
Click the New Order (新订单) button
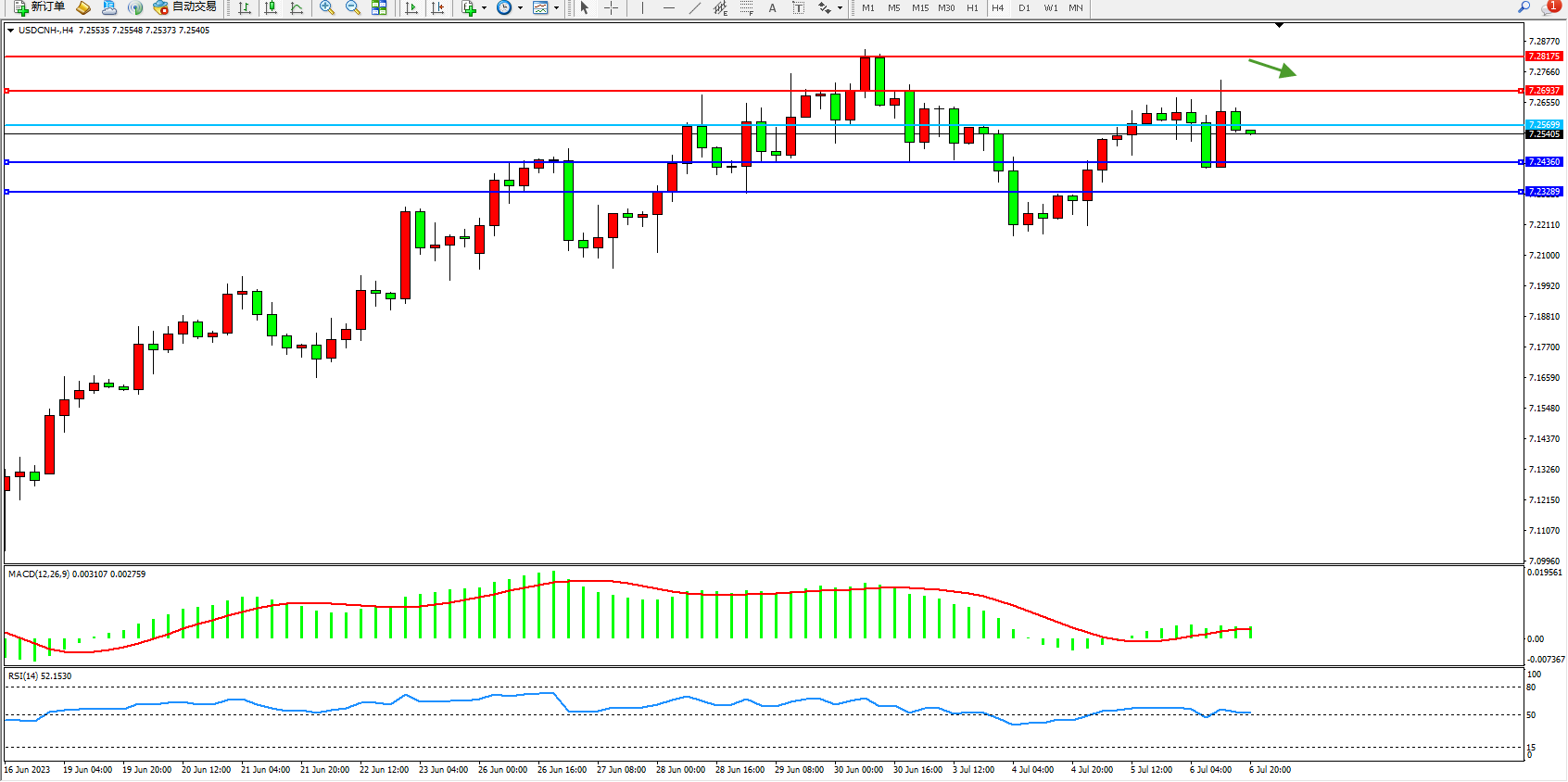39,7
